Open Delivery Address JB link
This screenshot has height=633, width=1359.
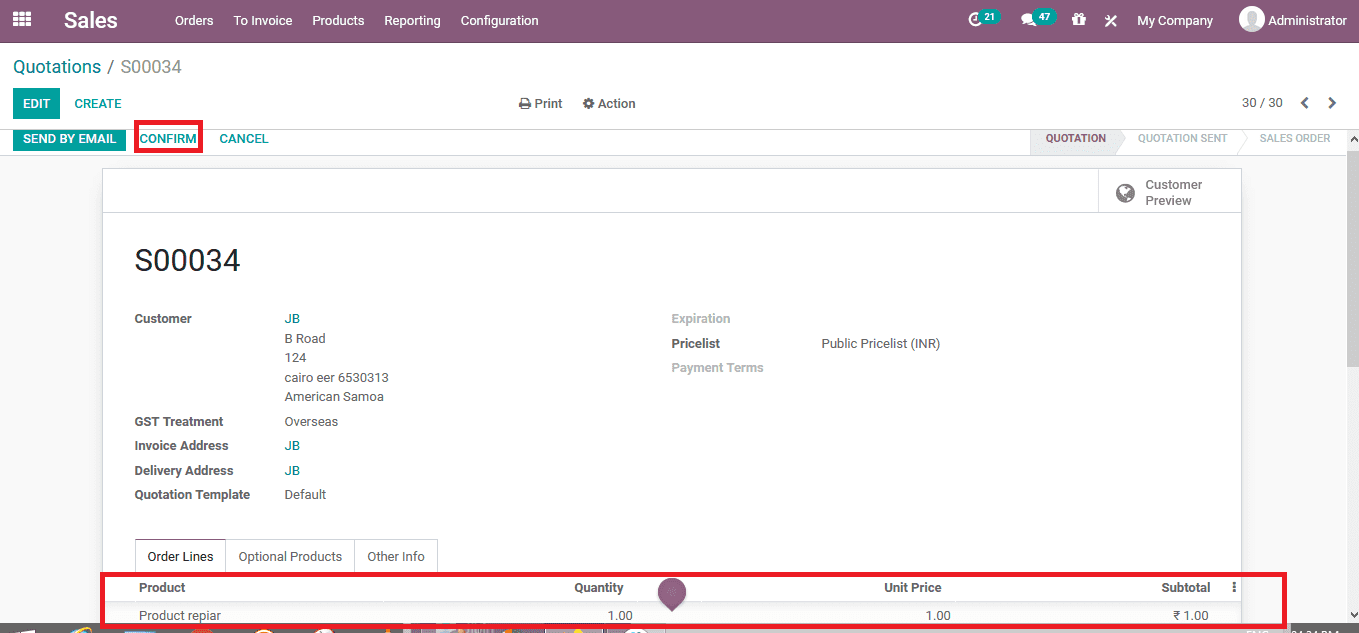292,471
